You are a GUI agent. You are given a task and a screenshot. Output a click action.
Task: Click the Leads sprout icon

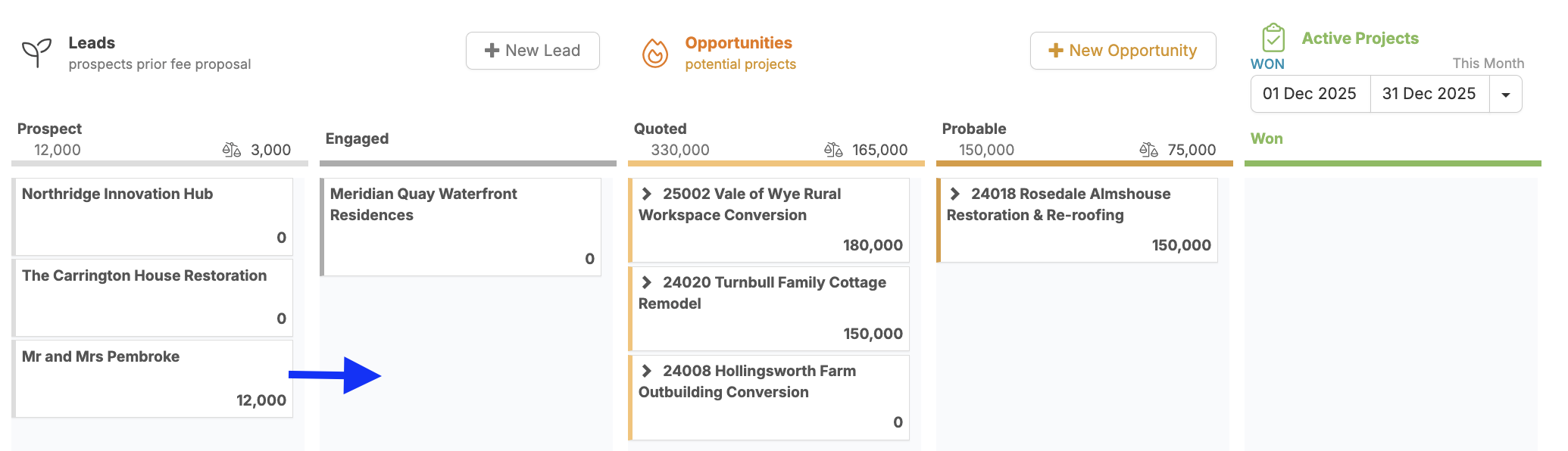pos(36,53)
